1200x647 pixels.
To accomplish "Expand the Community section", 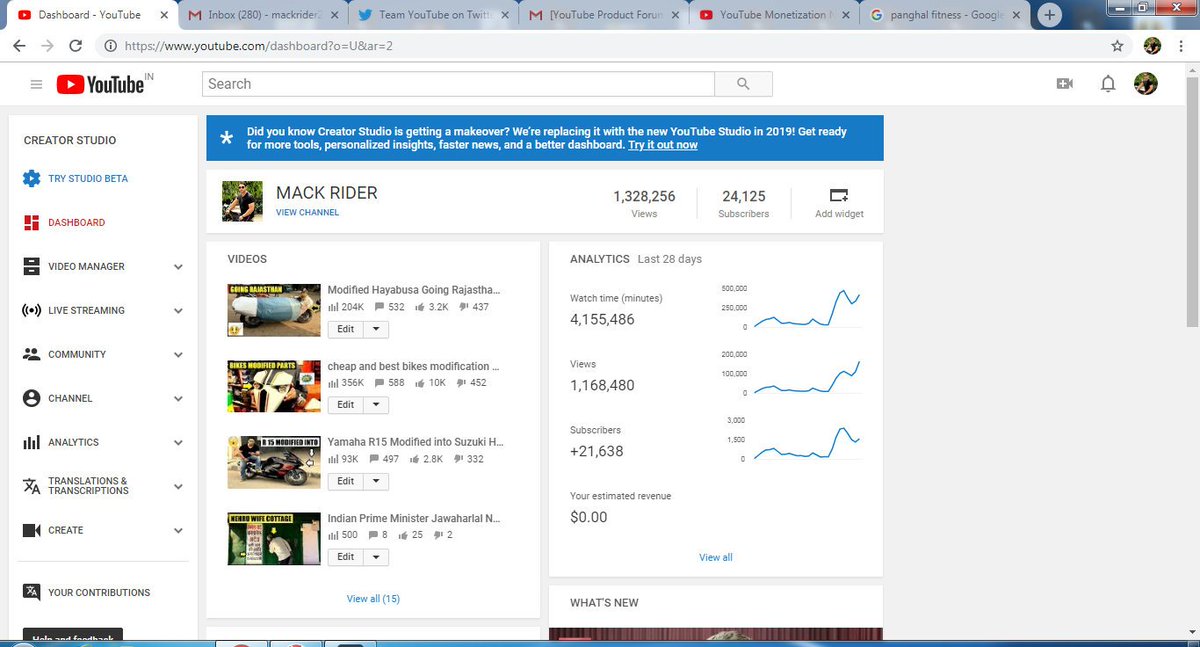I will coord(178,355).
